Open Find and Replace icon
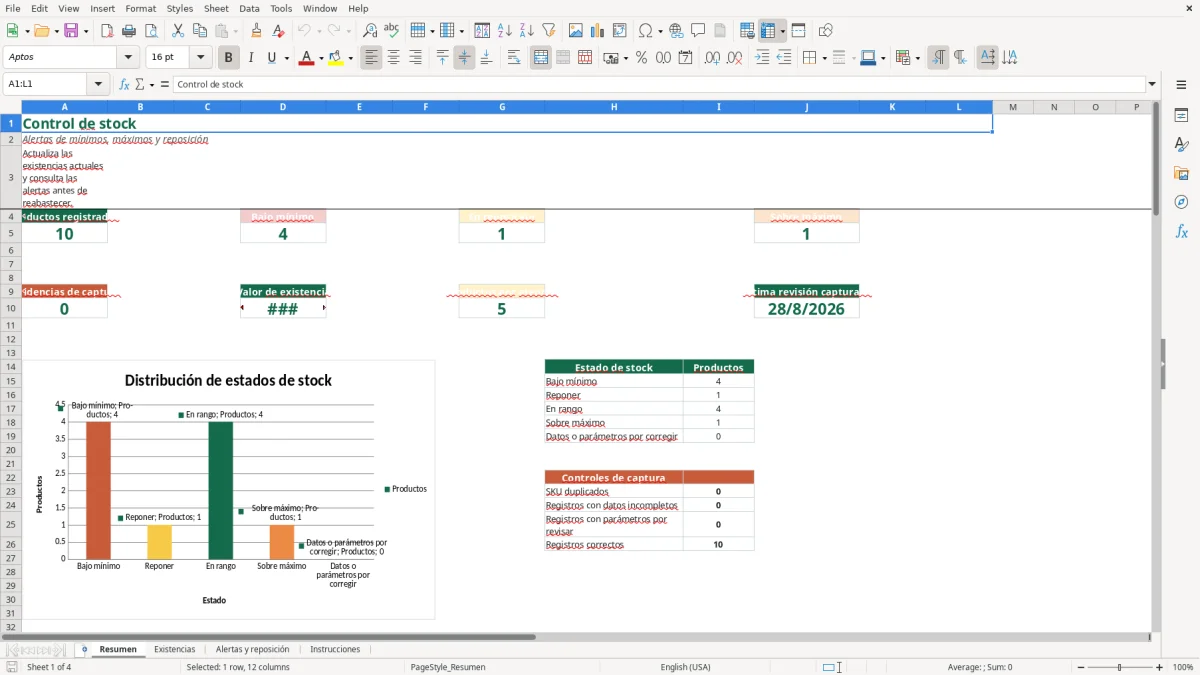 coord(369,31)
